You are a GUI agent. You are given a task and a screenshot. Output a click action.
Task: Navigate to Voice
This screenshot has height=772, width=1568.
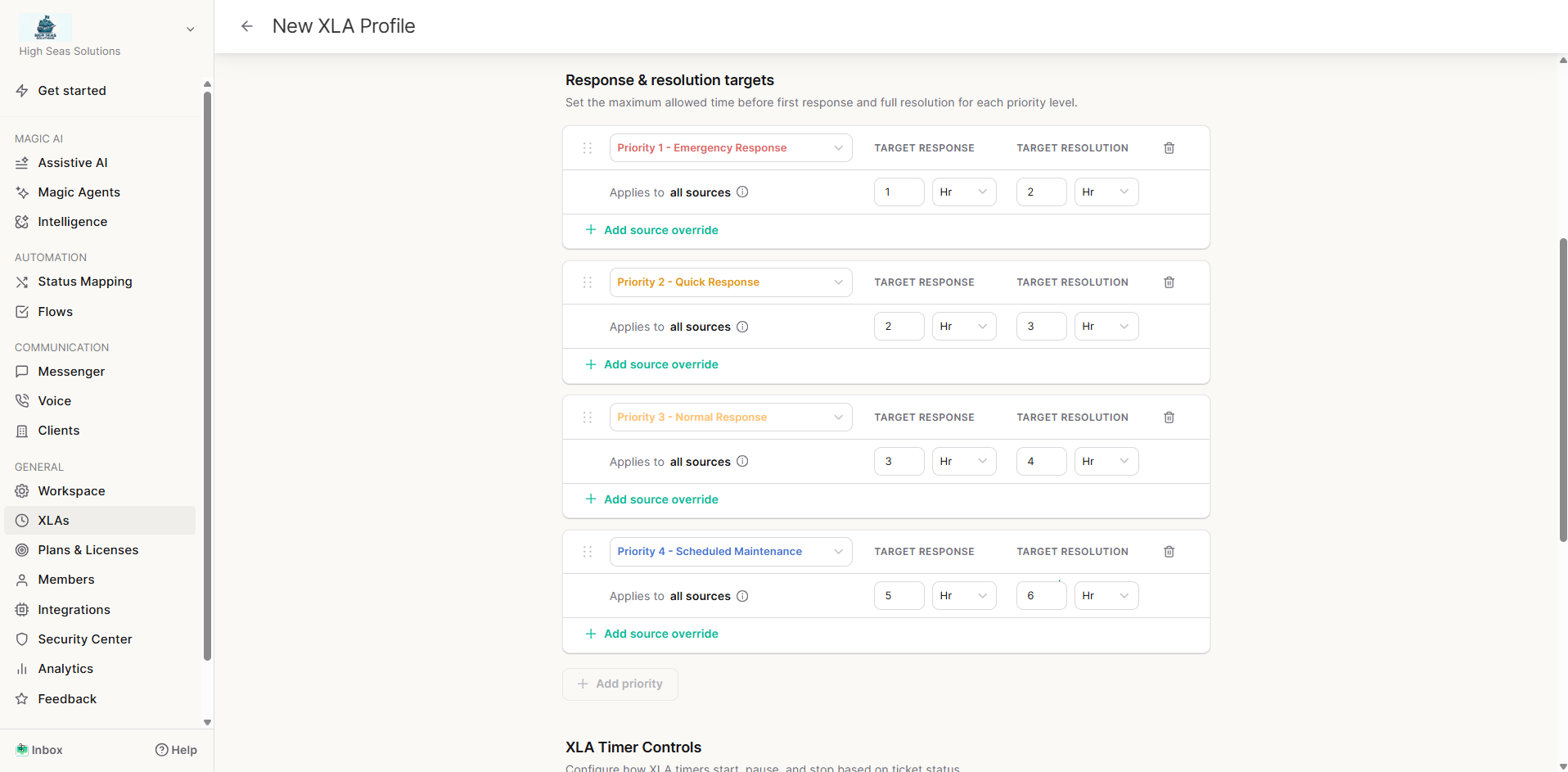click(x=100, y=401)
